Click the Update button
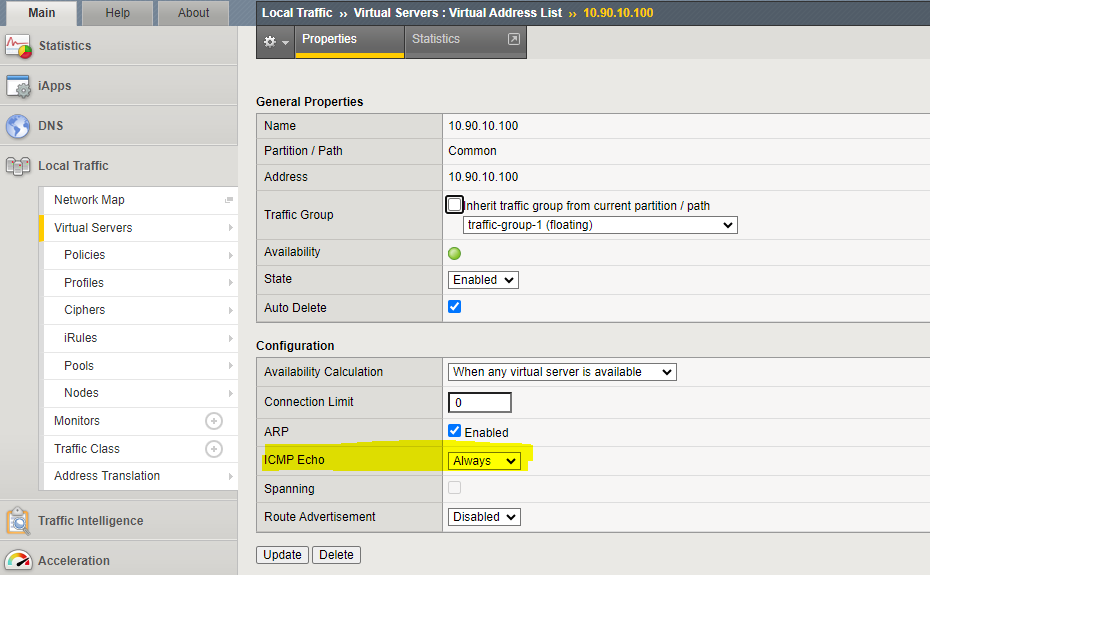 [x=282, y=555]
